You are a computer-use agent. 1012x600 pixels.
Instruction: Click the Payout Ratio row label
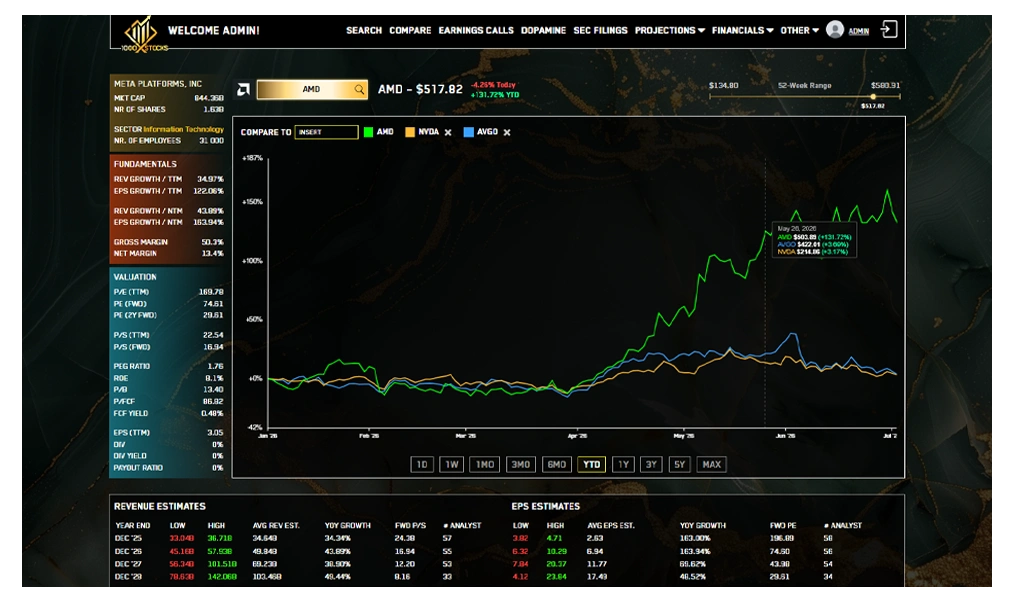(x=138, y=468)
